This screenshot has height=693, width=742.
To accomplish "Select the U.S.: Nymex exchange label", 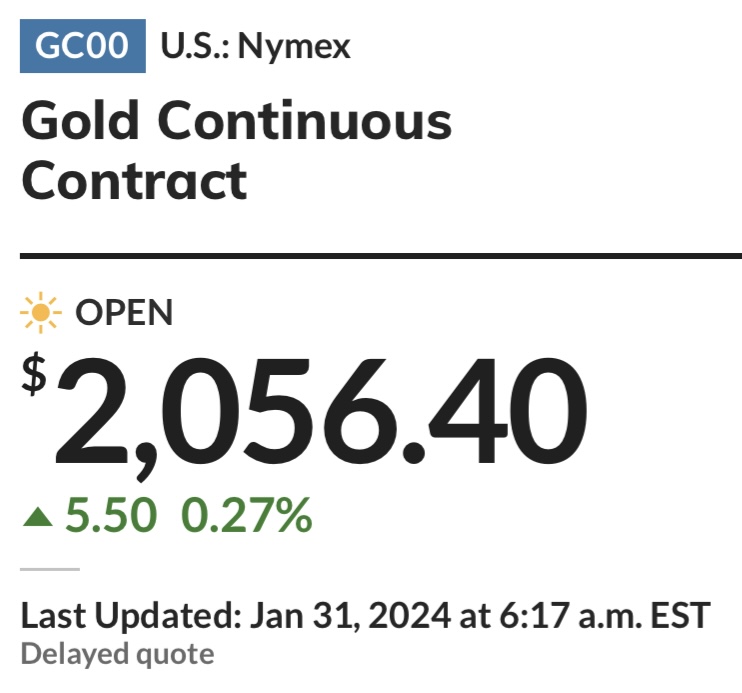I will 256,46.
